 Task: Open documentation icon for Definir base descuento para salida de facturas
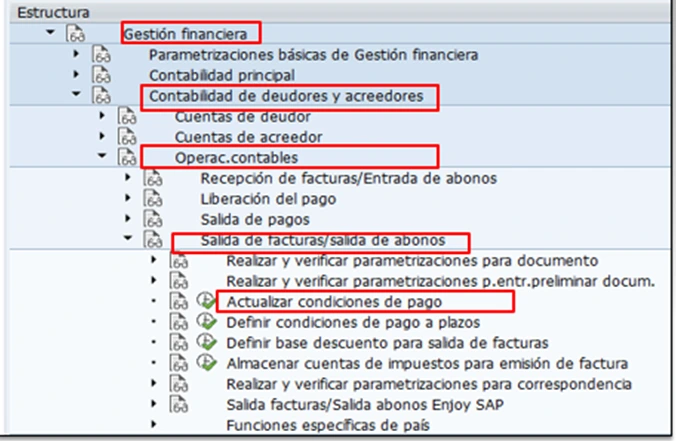click(178, 343)
